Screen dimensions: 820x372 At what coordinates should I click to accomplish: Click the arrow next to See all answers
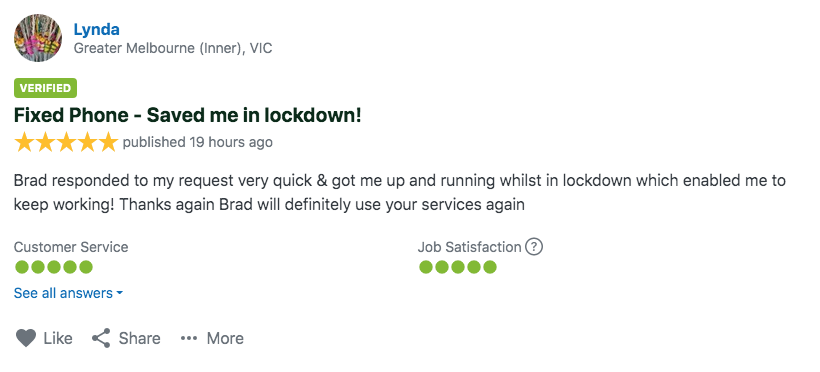click(x=119, y=294)
